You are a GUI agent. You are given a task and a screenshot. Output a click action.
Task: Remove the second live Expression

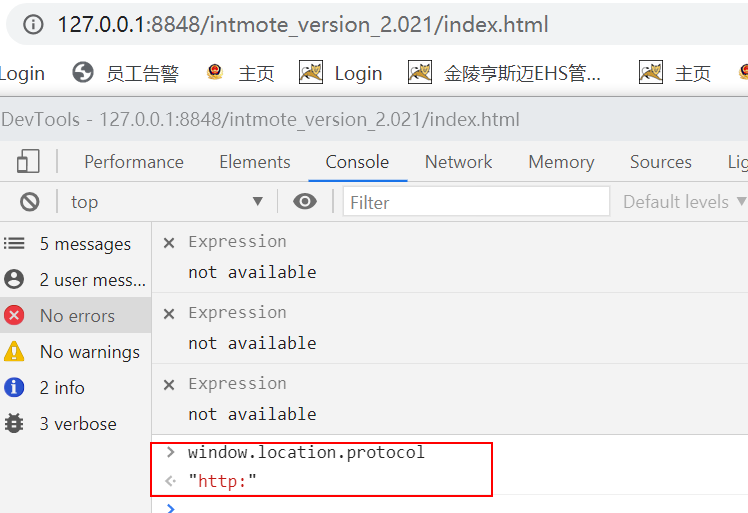pos(169,314)
